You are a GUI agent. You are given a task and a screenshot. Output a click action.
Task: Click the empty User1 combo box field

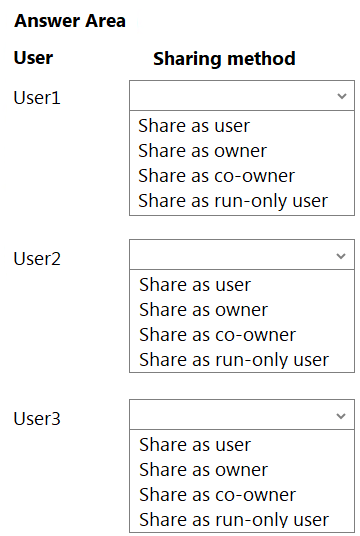point(242,96)
